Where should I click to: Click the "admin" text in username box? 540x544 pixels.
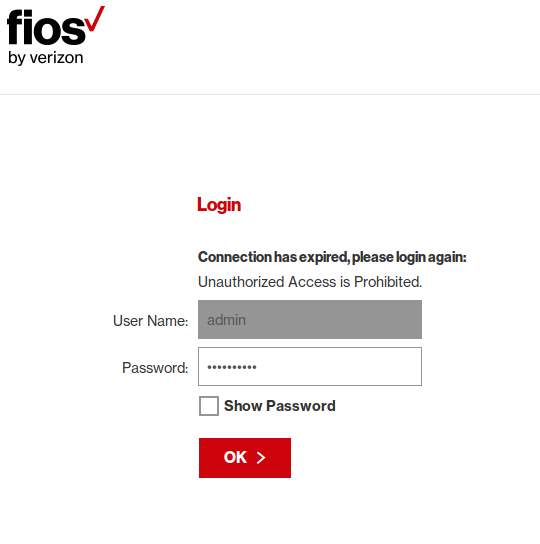tap(226, 320)
